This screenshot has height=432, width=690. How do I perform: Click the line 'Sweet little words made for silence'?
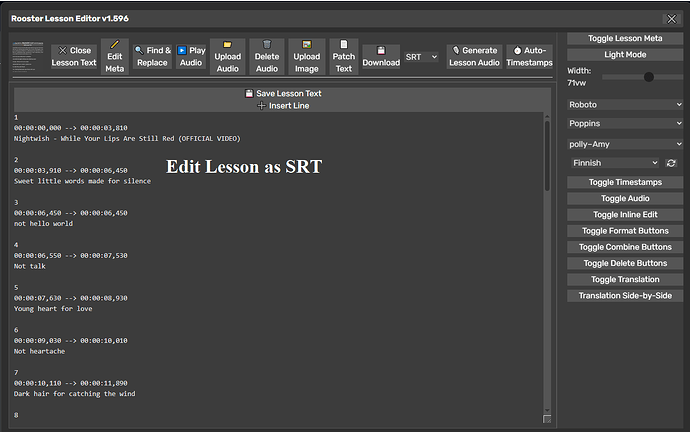(82, 181)
